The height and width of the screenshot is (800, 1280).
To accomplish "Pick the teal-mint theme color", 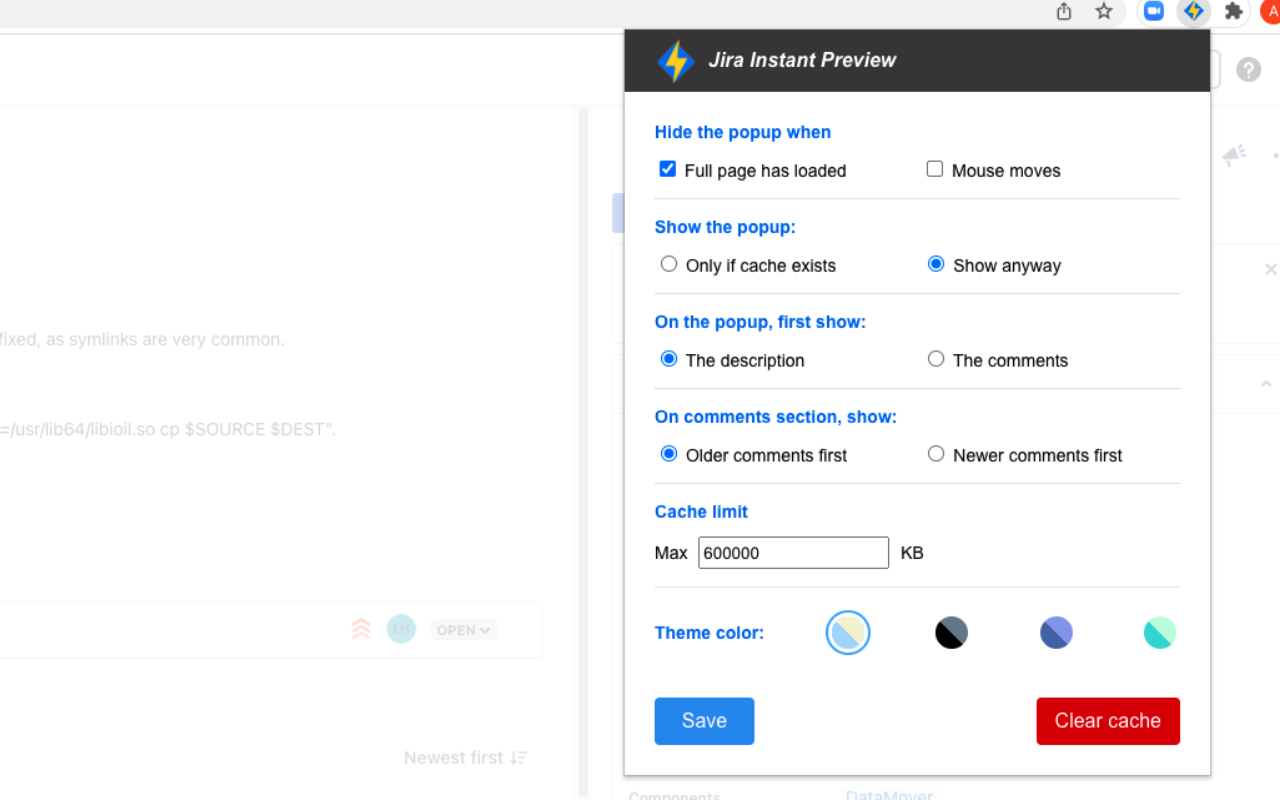I will [1160, 633].
